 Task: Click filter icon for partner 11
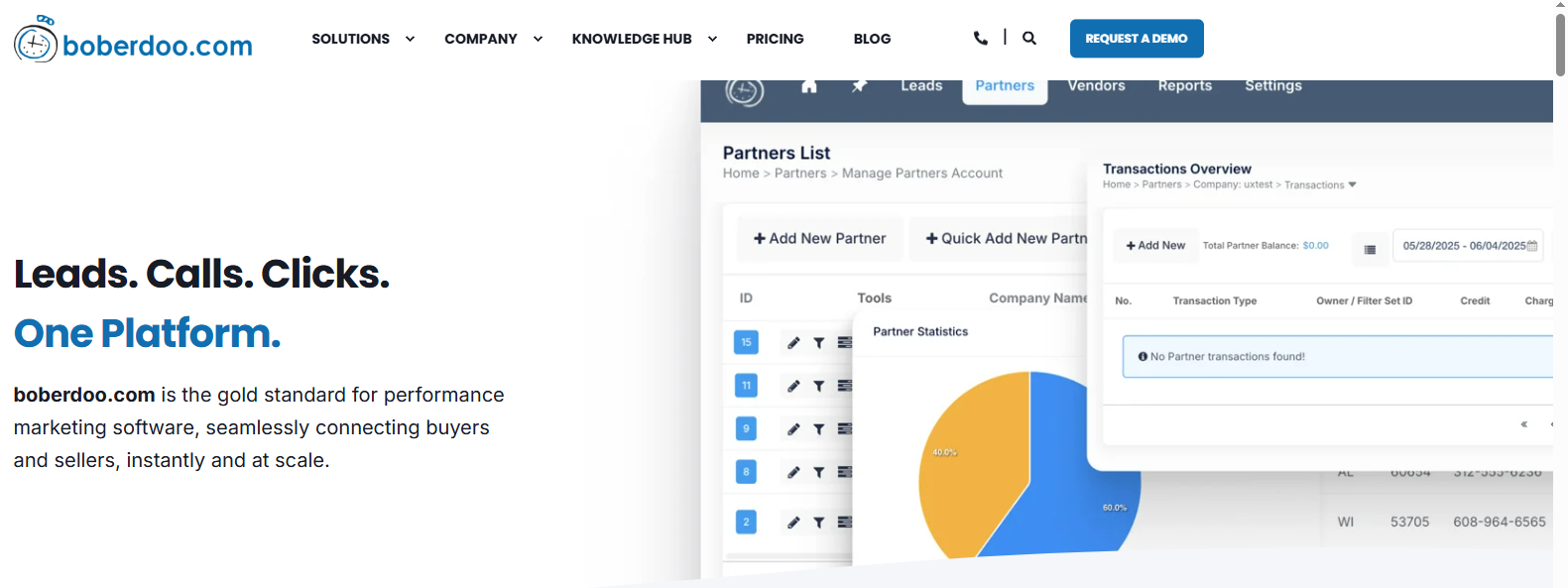point(819,386)
